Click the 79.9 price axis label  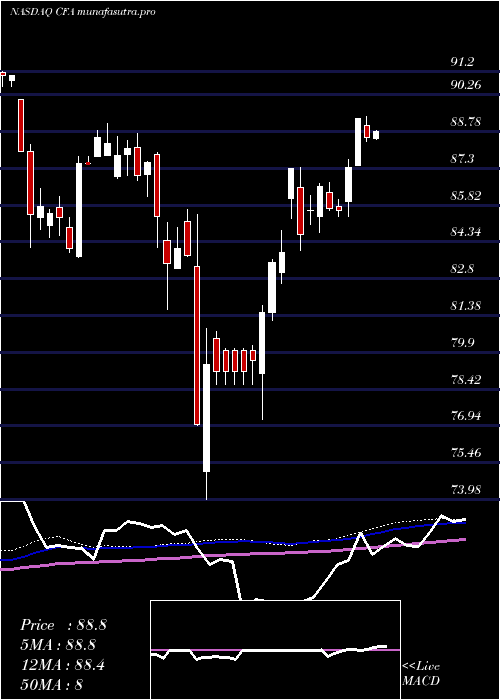click(x=462, y=343)
